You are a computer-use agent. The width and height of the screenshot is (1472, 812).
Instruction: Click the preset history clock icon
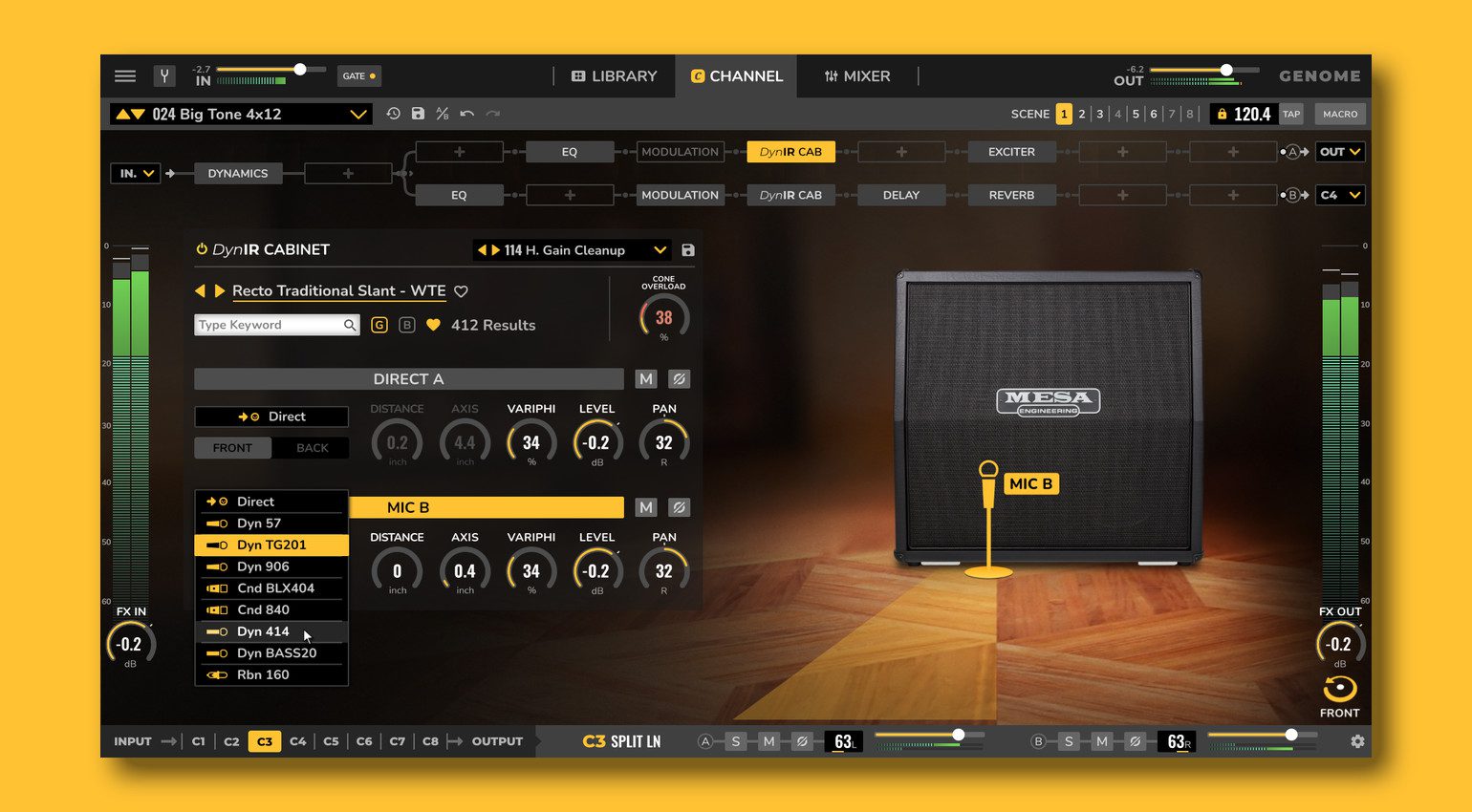[x=393, y=114]
